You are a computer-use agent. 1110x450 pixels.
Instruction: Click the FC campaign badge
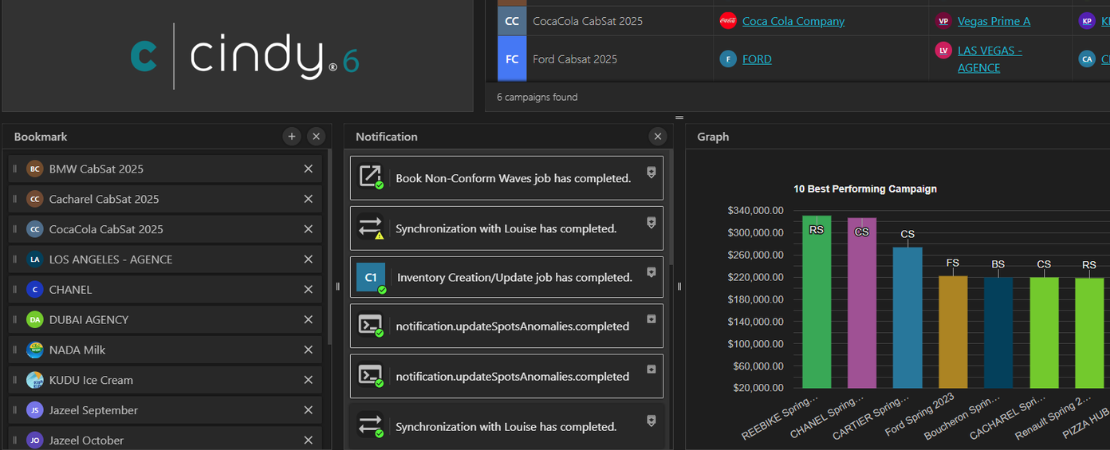coord(511,59)
